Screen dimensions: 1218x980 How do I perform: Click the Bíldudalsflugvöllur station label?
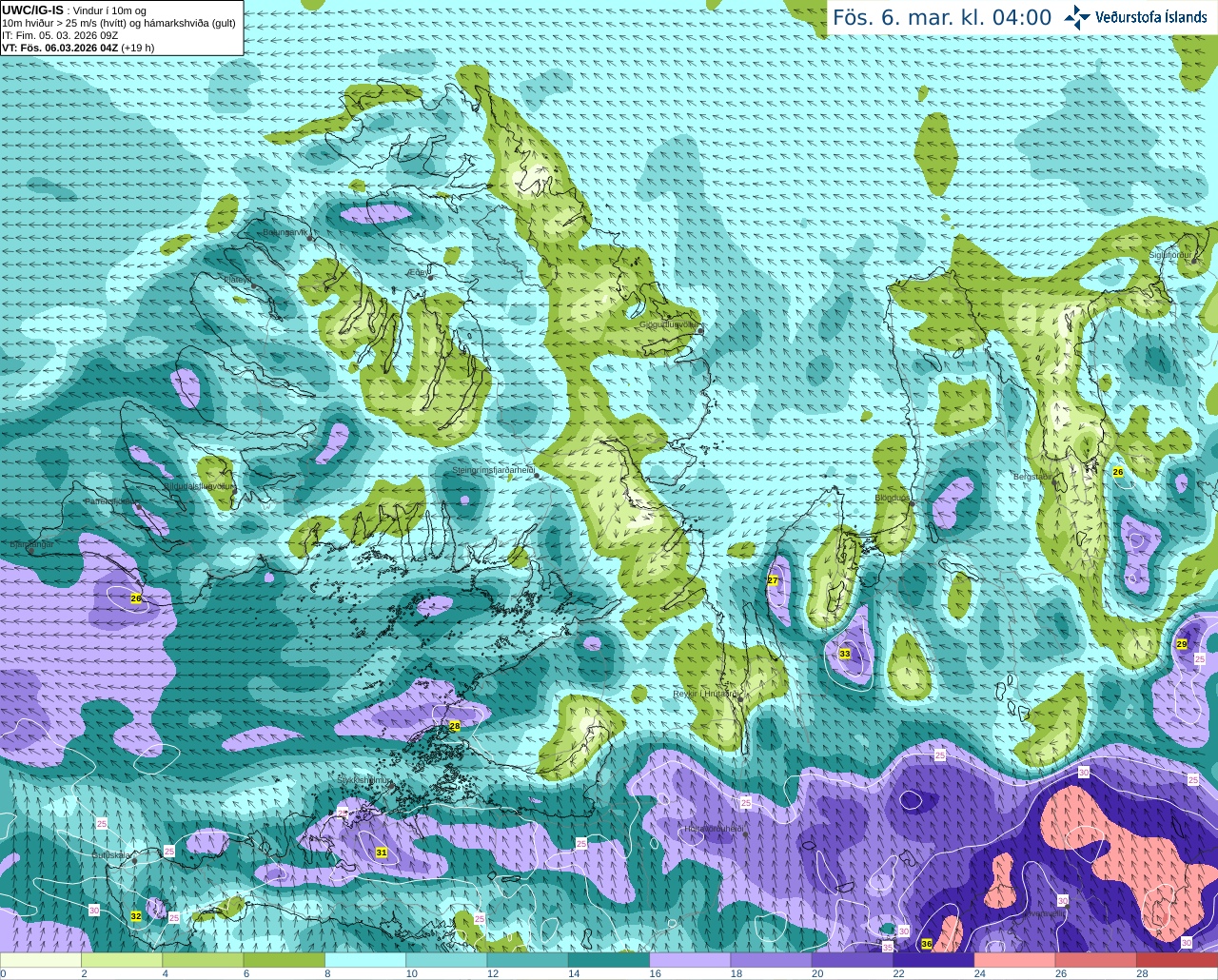click(199, 485)
